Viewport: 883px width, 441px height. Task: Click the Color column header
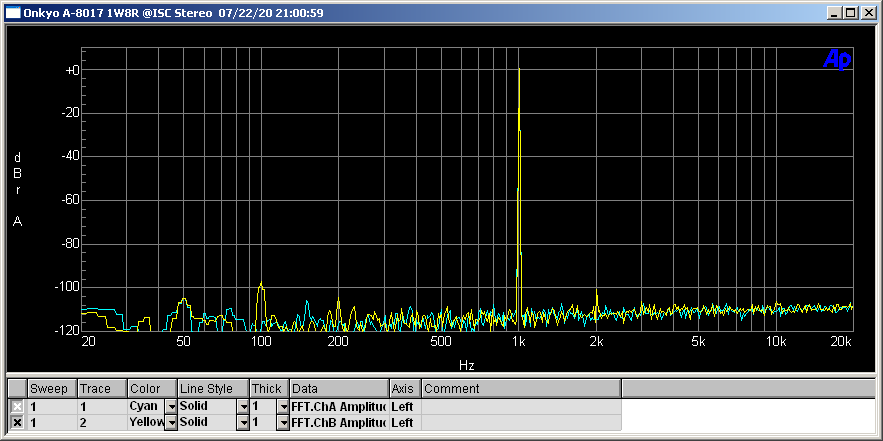pos(153,389)
